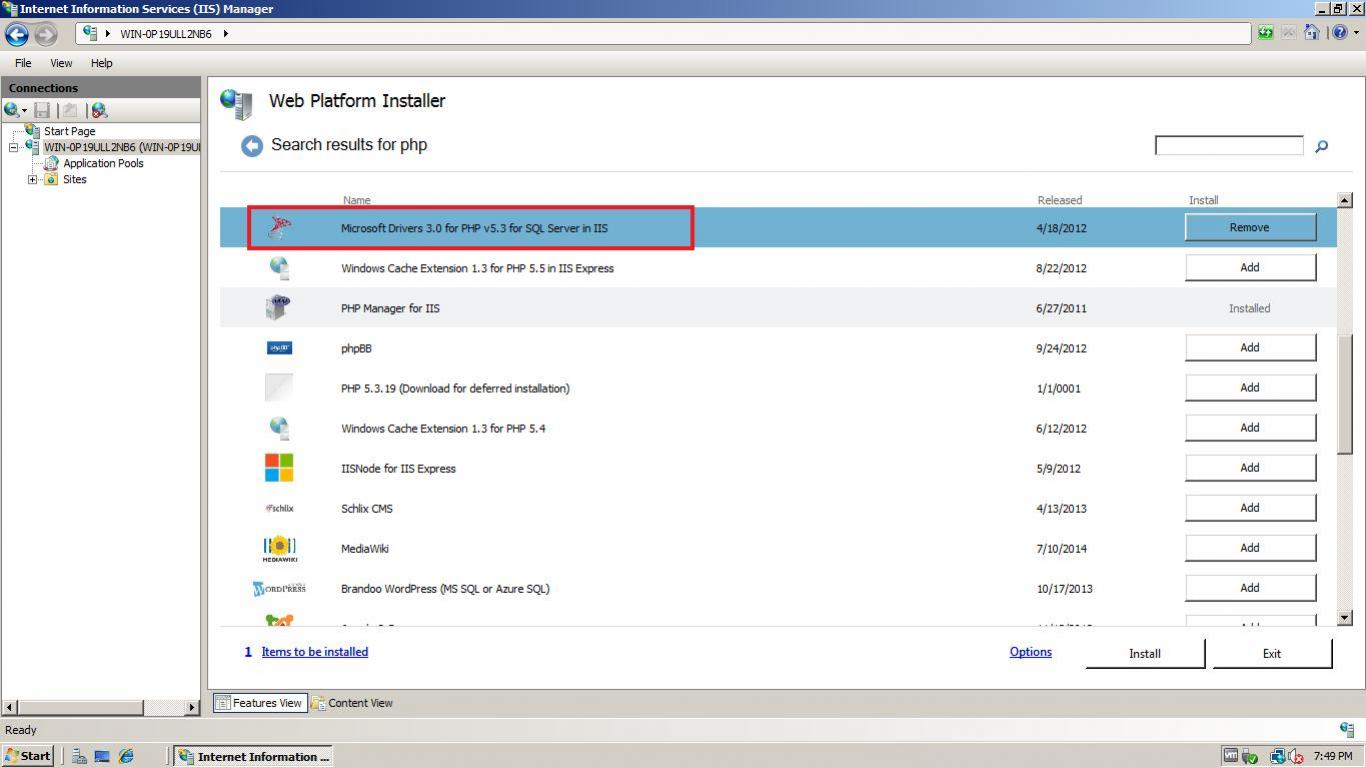
Task: Click the phpBB logo icon
Action: click(279, 348)
